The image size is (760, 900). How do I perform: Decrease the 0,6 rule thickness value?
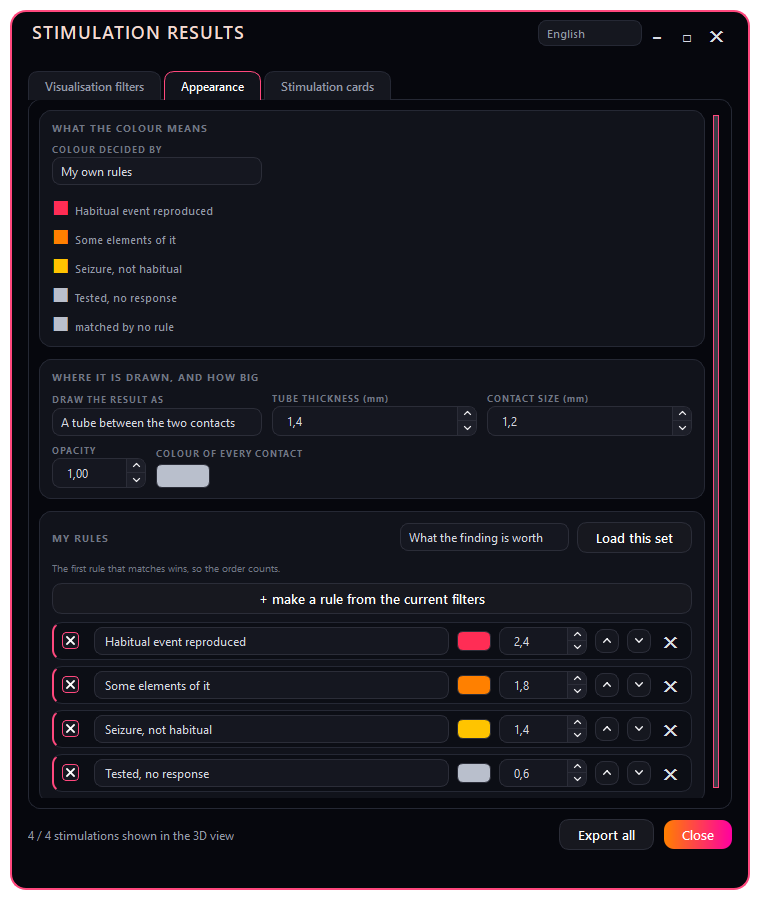click(577, 781)
